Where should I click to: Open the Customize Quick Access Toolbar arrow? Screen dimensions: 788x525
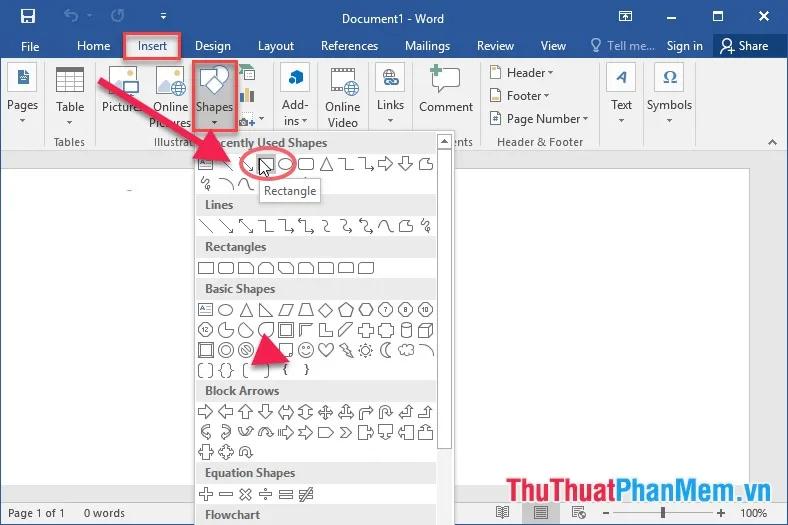[163, 16]
